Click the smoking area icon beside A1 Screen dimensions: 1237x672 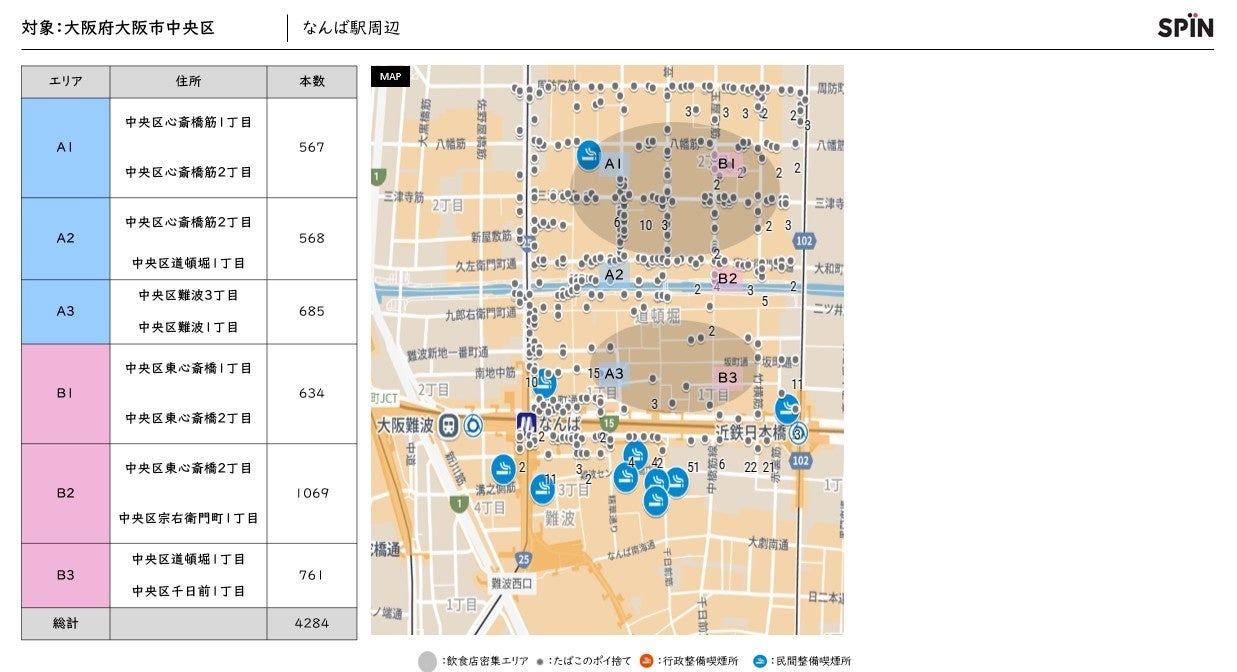(x=589, y=154)
